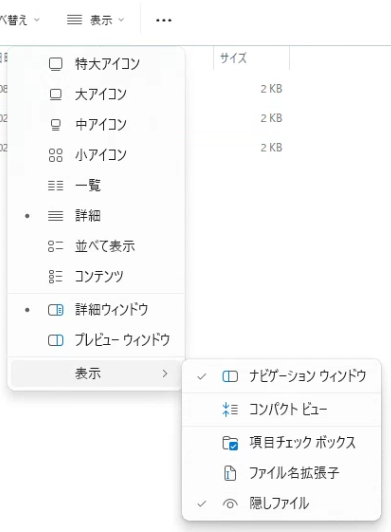Click the コンパクト ビュー icon

tap(230, 409)
